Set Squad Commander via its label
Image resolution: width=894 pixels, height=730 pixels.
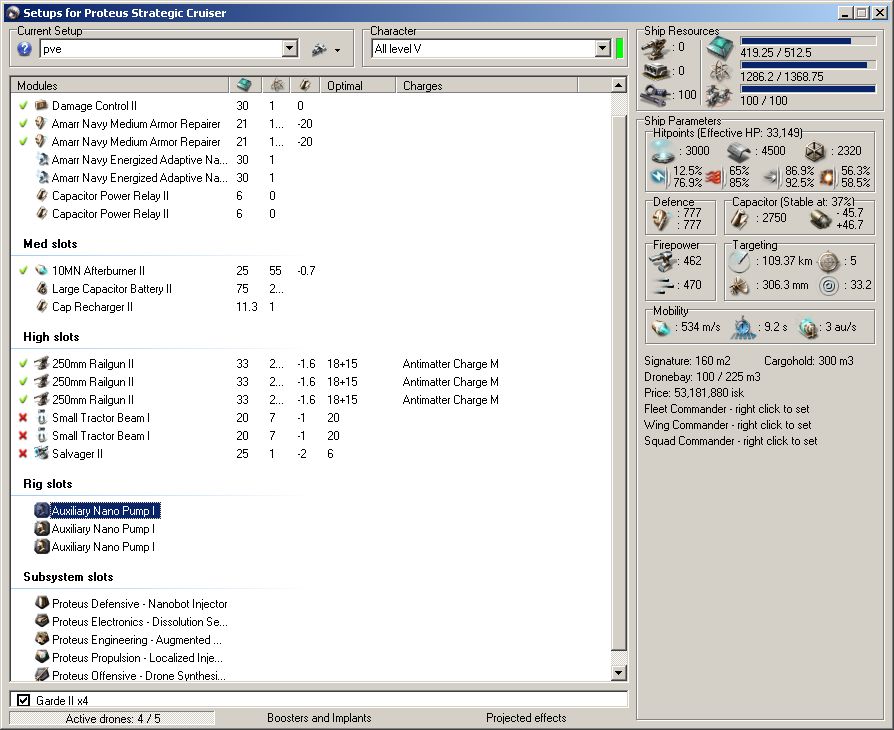click(x=730, y=441)
